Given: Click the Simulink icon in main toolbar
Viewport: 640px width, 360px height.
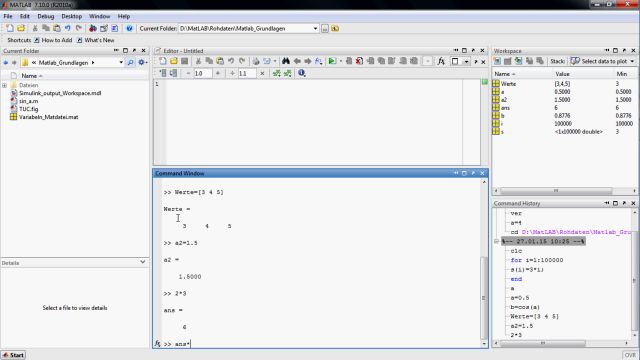Looking at the screenshot, I should [x=93, y=28].
